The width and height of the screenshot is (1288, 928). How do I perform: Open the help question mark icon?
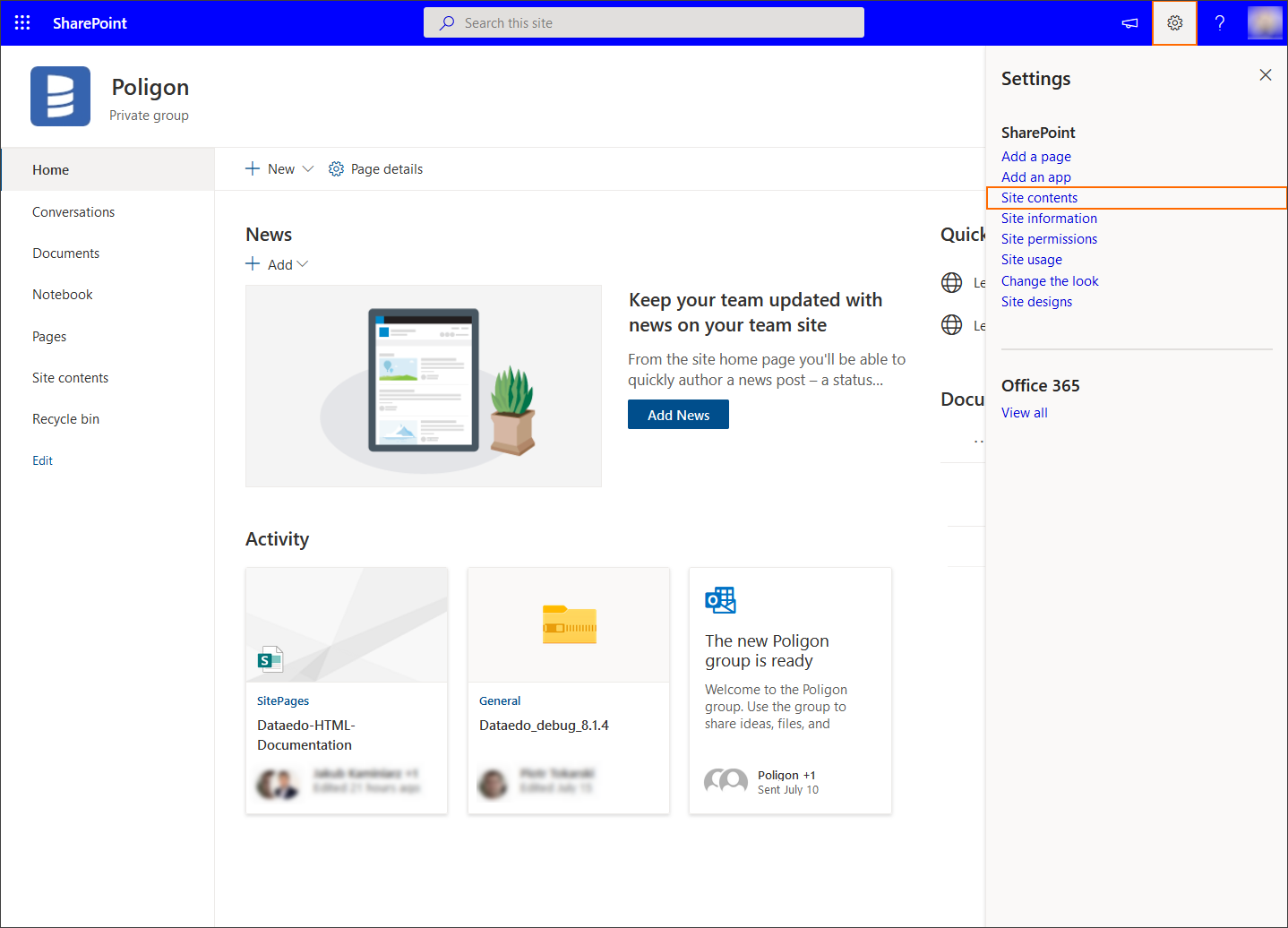1219,23
